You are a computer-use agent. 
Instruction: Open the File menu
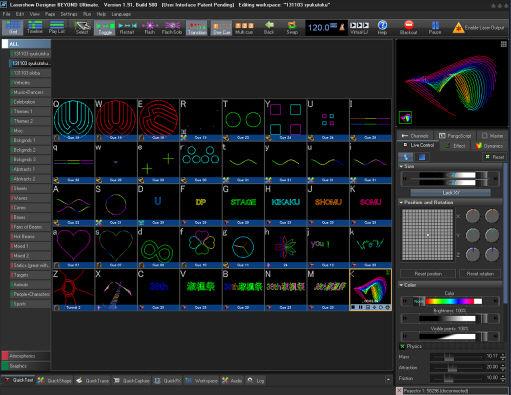[x=6, y=14]
